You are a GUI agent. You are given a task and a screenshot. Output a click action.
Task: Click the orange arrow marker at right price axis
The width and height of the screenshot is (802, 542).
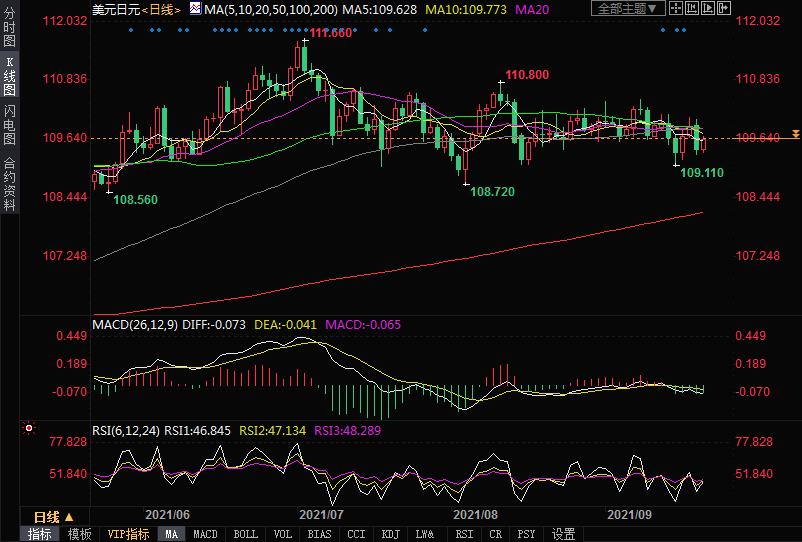pyautogui.click(x=796, y=134)
